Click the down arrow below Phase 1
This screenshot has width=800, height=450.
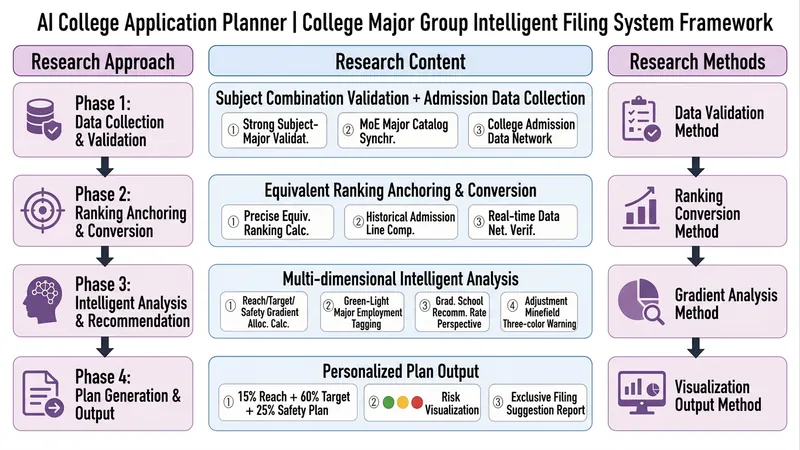pyautogui.click(x=105, y=166)
